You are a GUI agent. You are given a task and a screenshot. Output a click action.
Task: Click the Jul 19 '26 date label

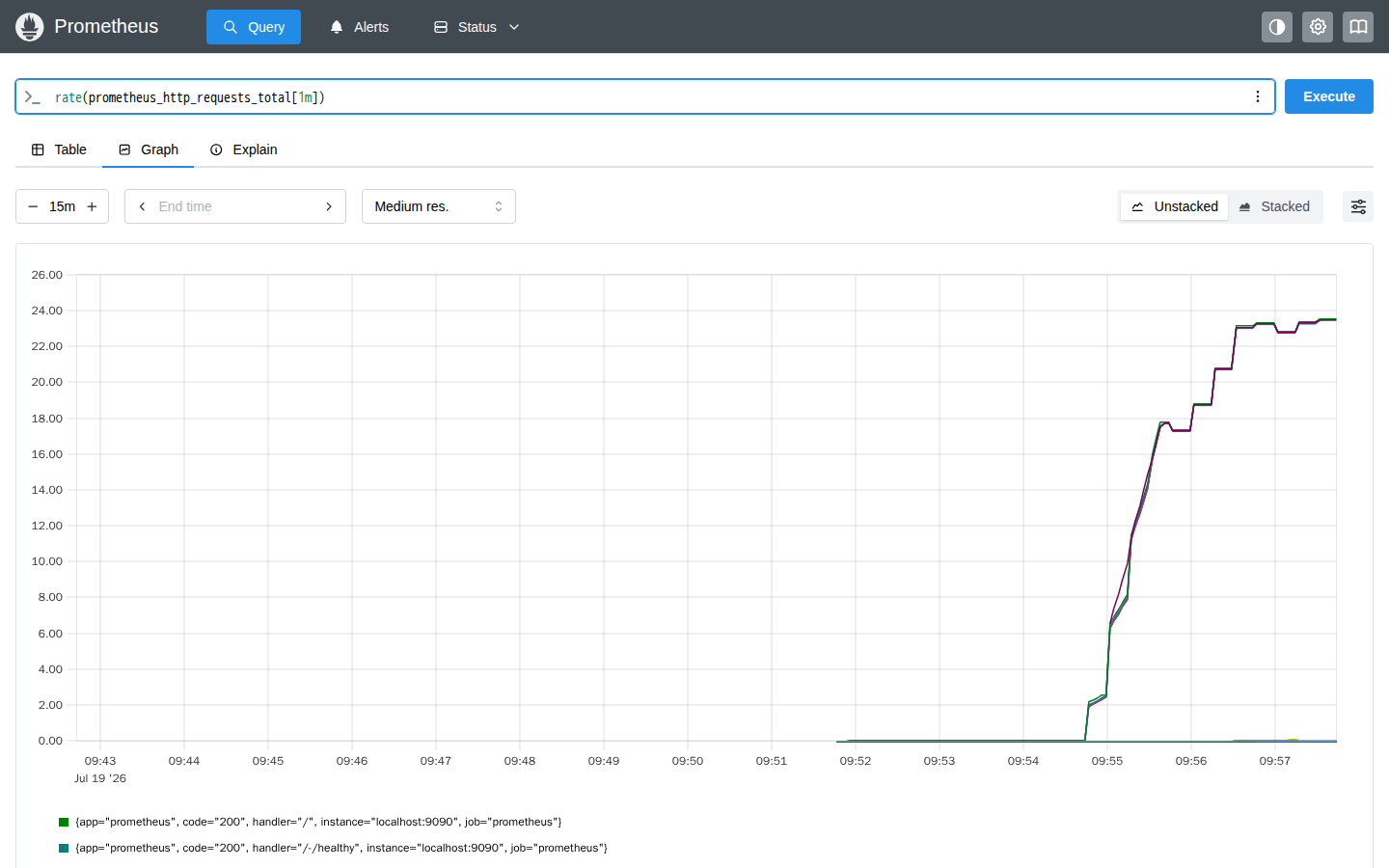(100, 778)
